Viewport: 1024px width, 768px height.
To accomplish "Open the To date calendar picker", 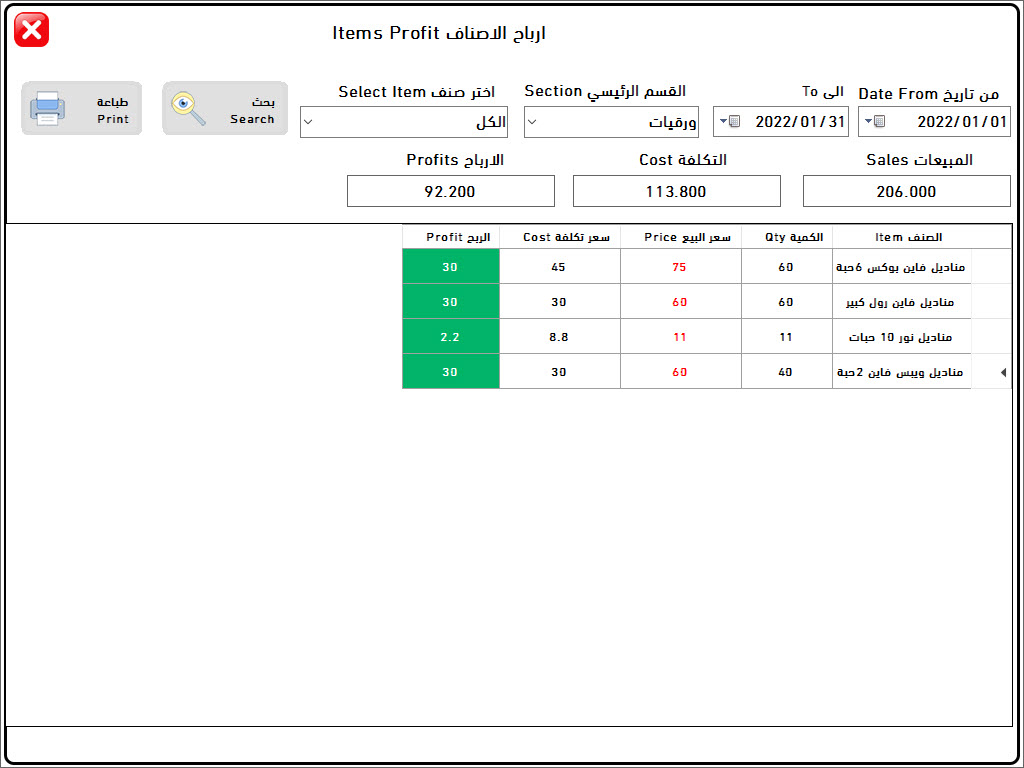I will pos(730,121).
